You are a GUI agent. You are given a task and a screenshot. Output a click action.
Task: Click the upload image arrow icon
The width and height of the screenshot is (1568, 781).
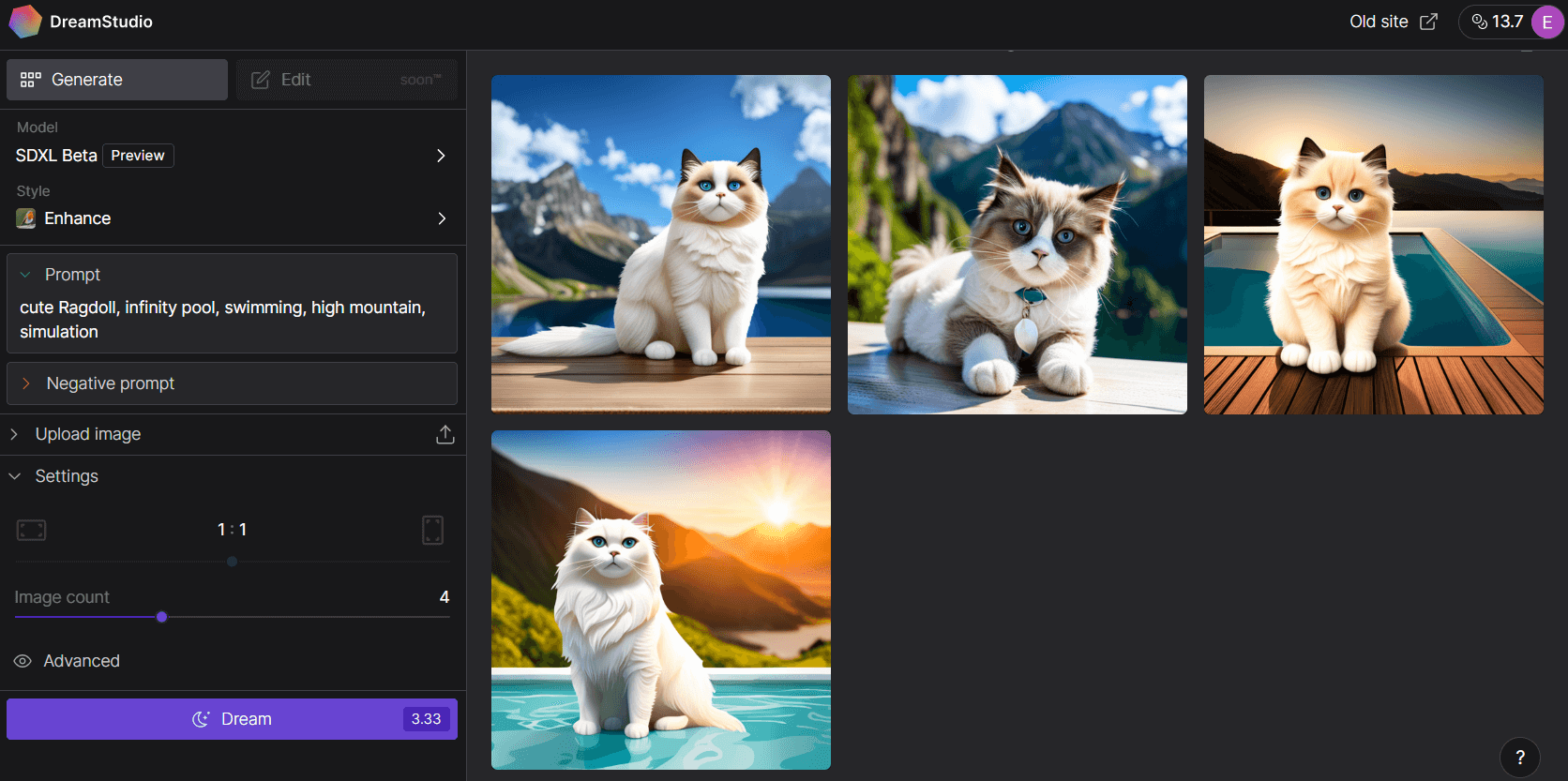[x=445, y=434]
